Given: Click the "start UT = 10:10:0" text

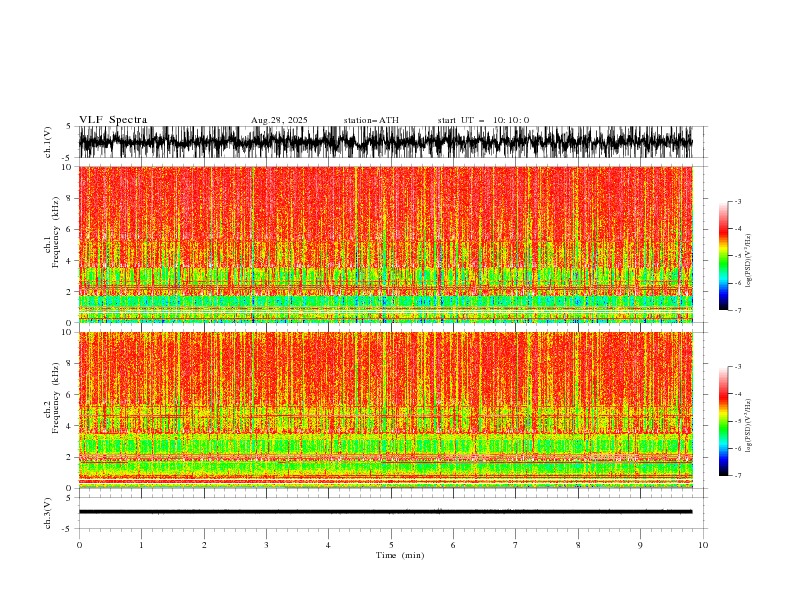Looking at the screenshot, I should tap(483, 120).
